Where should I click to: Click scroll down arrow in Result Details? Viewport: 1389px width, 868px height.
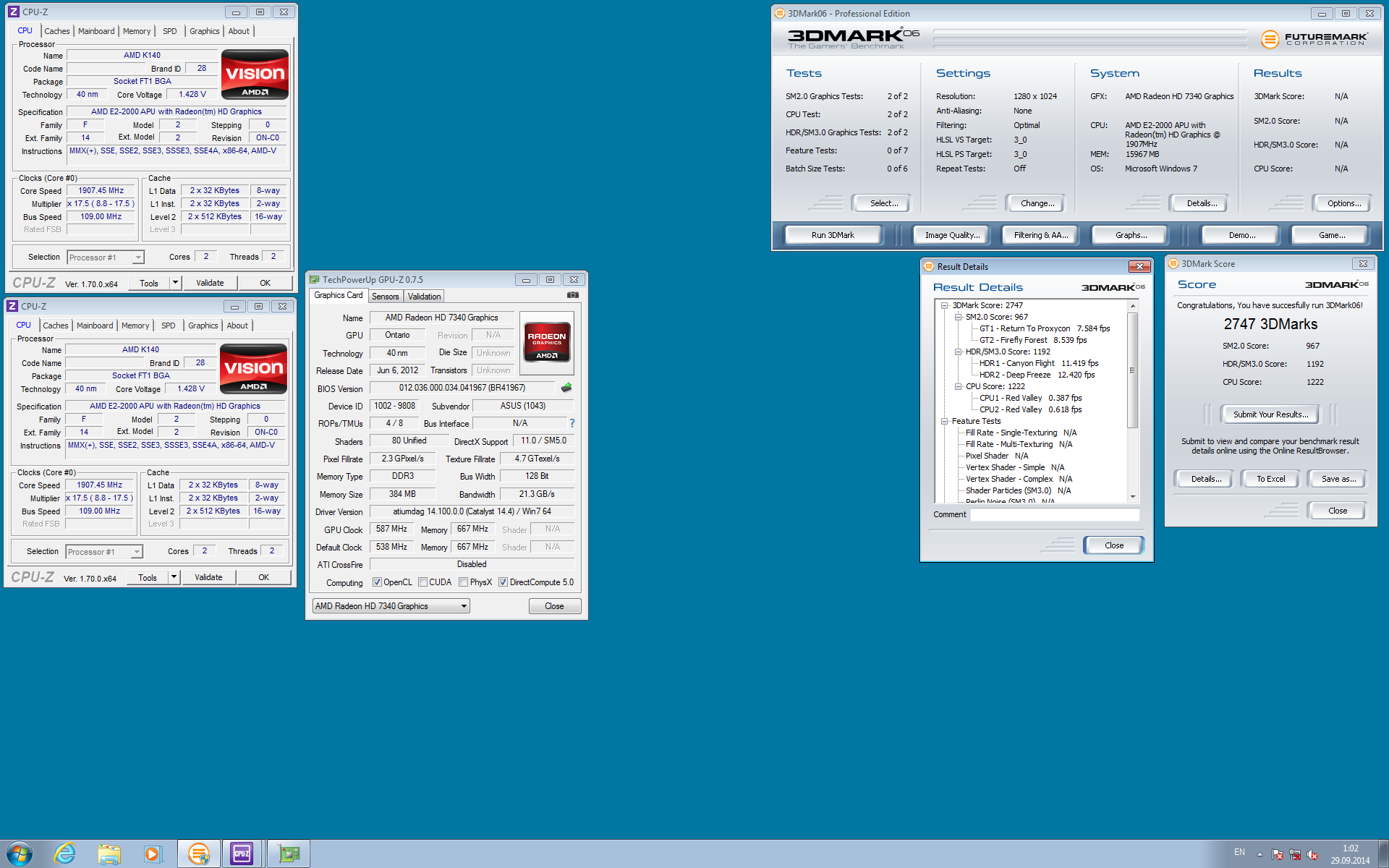tap(1133, 497)
